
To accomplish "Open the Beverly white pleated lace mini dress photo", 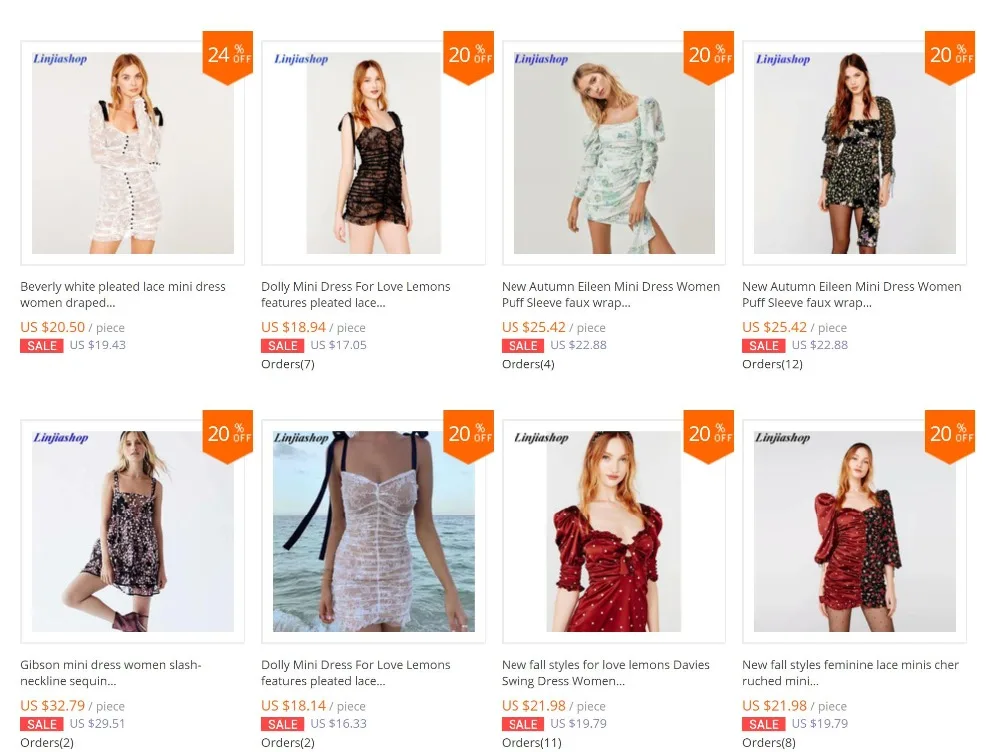I will pyautogui.click(x=133, y=153).
